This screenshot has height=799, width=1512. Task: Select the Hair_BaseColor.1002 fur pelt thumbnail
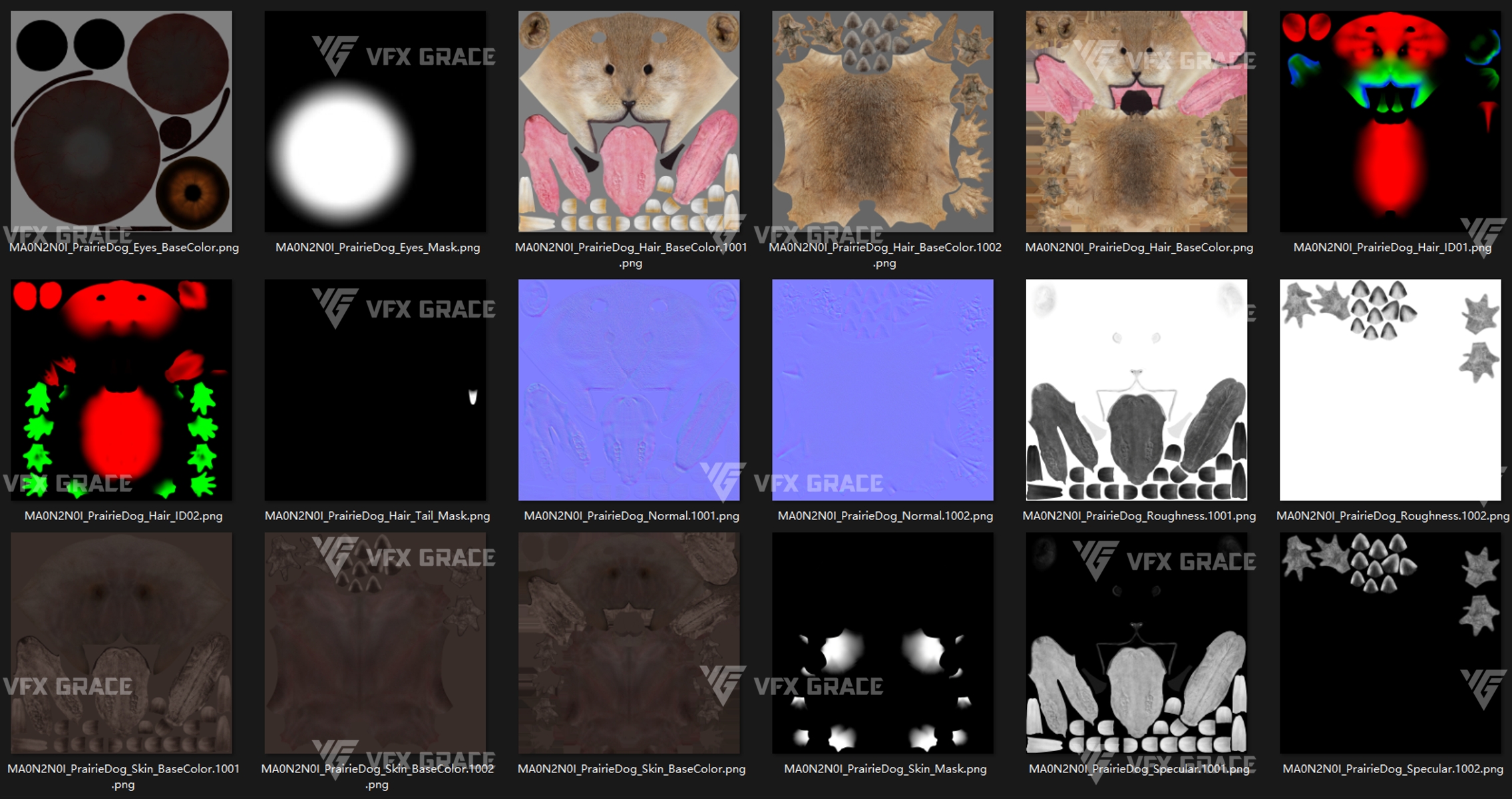pyautogui.click(x=882, y=121)
